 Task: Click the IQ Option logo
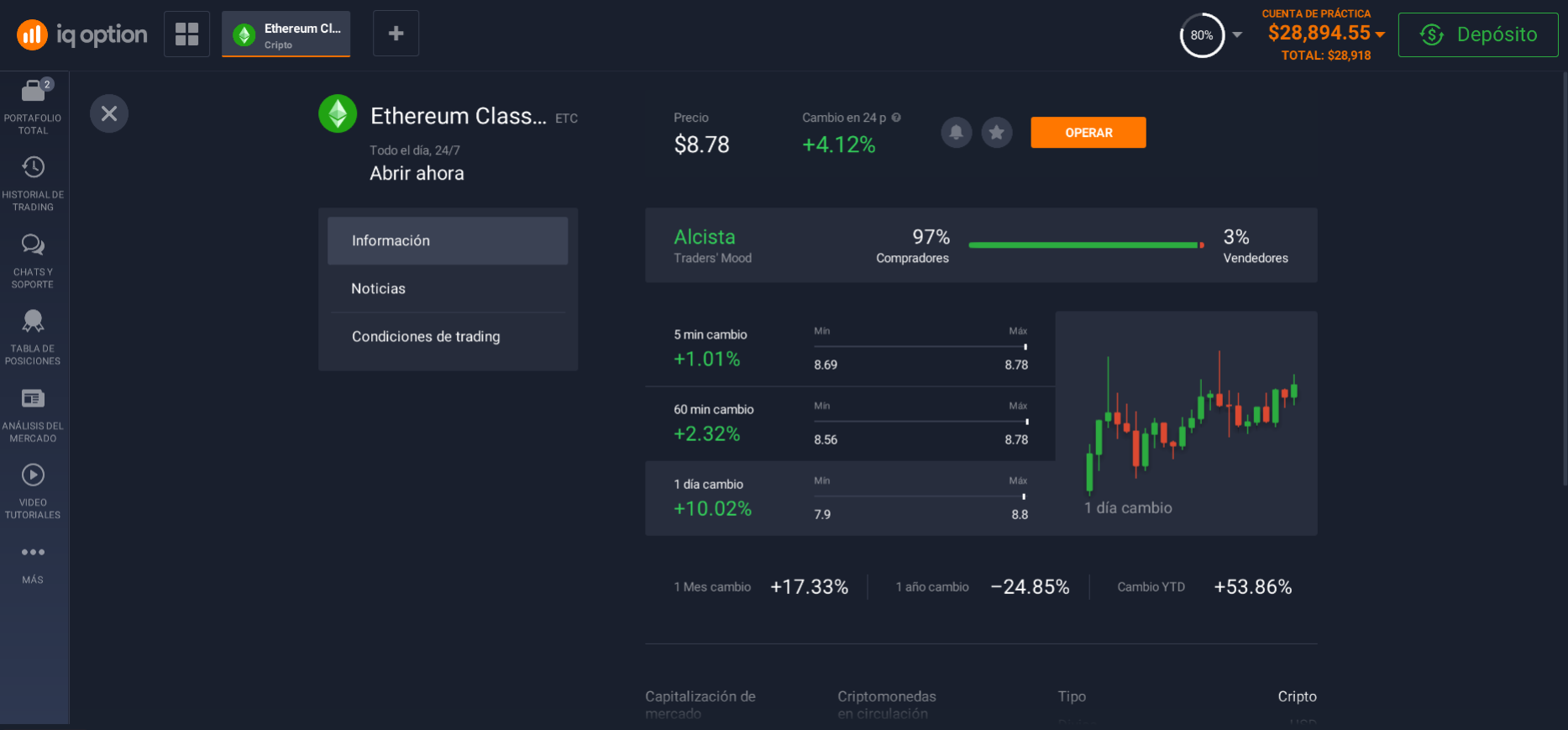82,34
